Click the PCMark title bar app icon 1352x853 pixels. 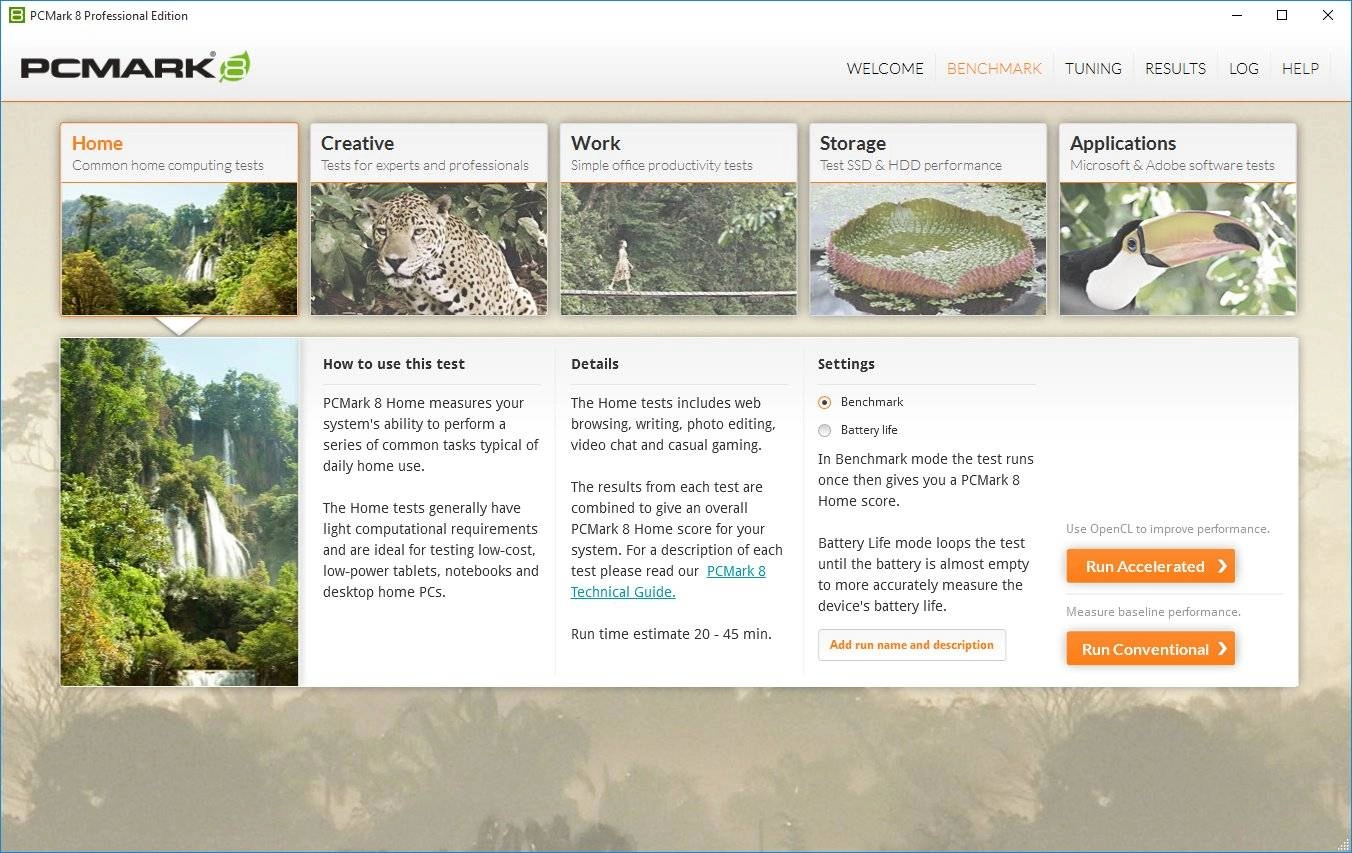[16, 15]
